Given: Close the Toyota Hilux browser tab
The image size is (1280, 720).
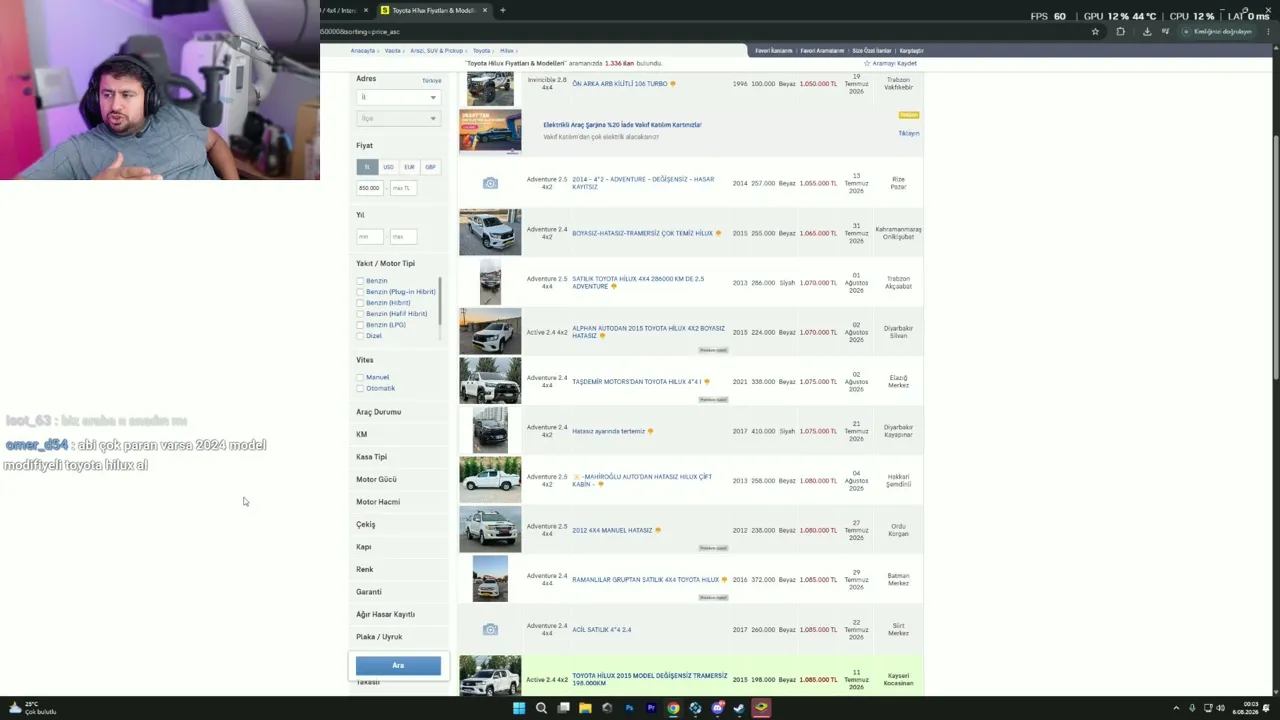Looking at the screenshot, I should pos(485,10).
